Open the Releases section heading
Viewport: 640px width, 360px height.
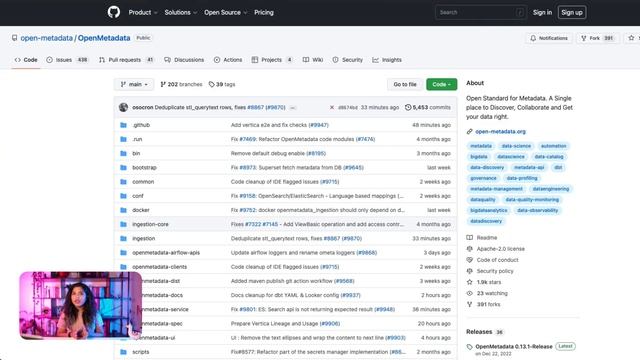point(479,332)
